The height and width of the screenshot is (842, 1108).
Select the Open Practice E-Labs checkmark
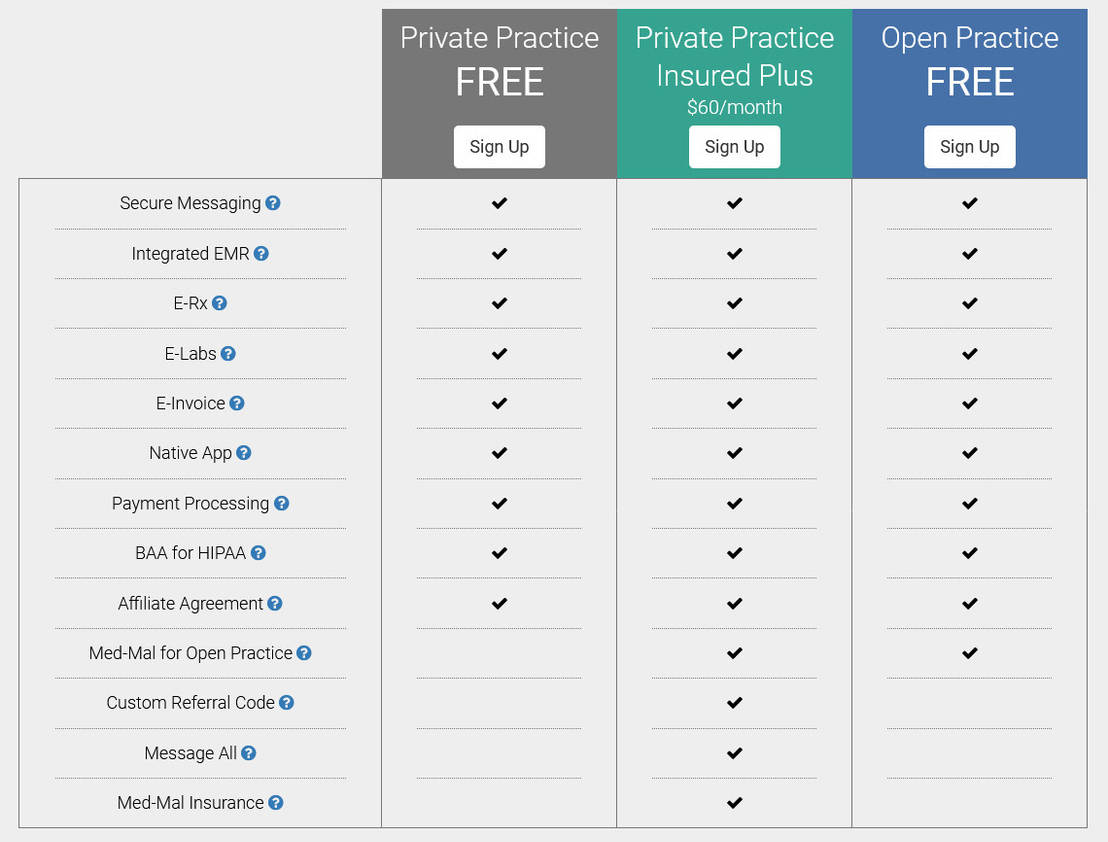969,353
